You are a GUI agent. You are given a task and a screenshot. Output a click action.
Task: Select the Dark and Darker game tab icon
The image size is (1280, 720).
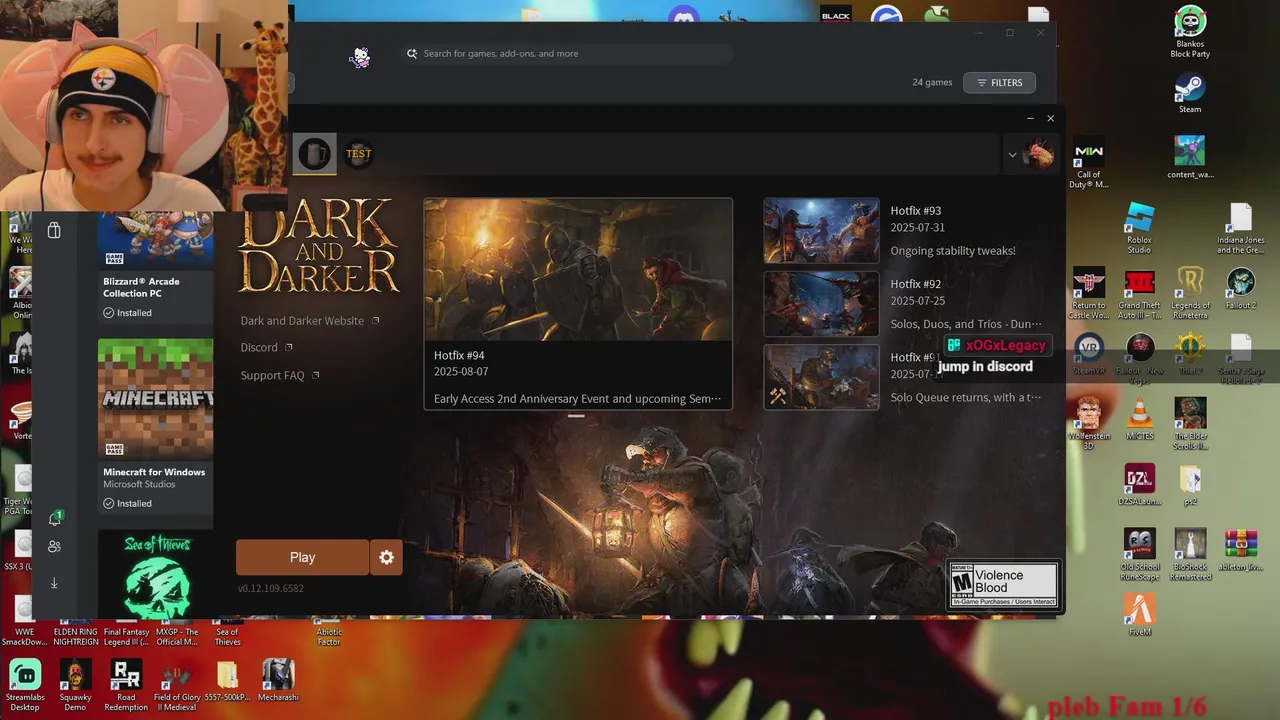click(315, 154)
